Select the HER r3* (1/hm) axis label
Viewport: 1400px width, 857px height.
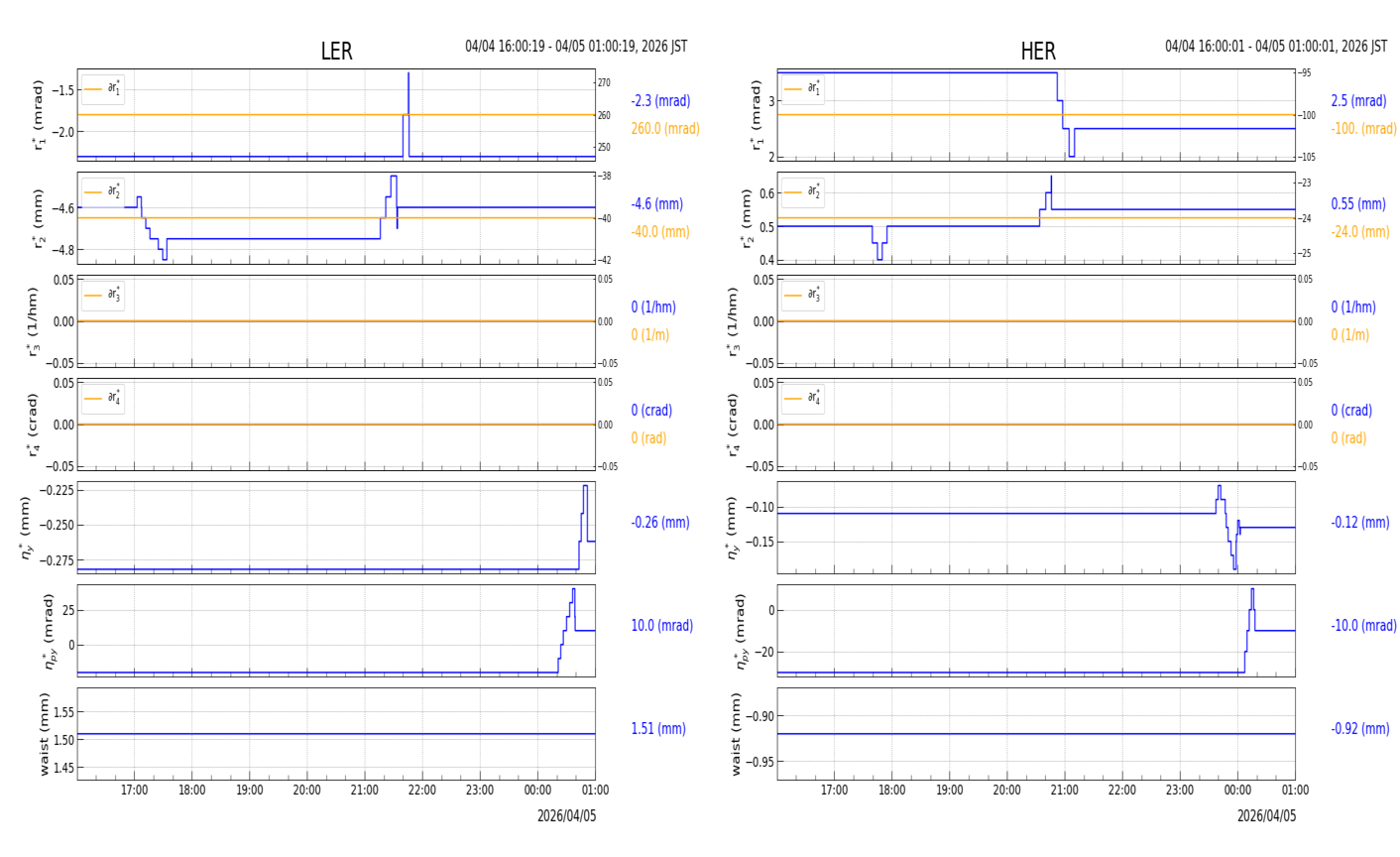point(733,321)
